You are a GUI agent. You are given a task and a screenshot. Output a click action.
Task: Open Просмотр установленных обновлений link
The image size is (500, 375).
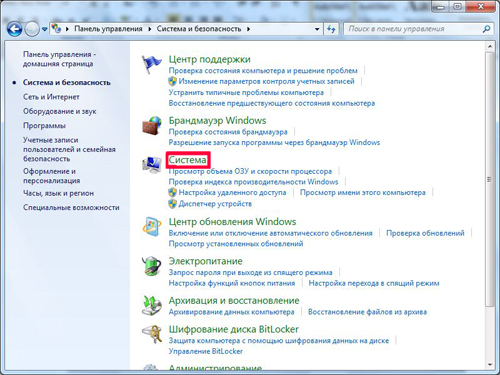[x=236, y=244]
